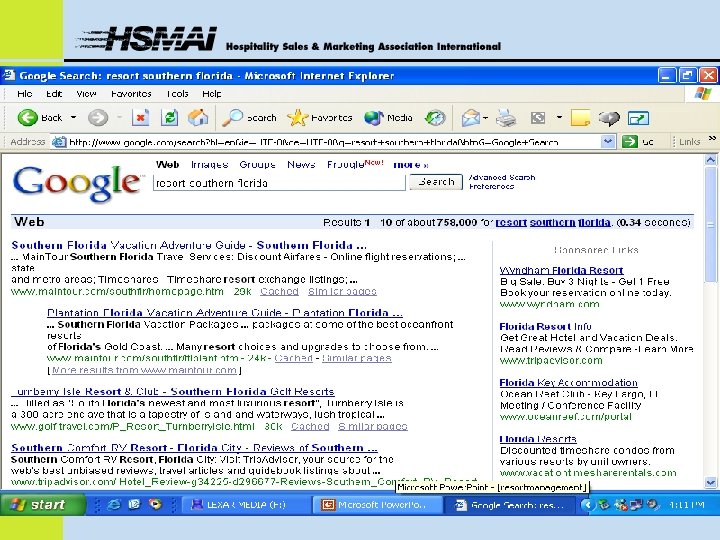Click More results from www.maintour.com
Image resolution: width=720 pixels, height=540 pixels.
144,370
